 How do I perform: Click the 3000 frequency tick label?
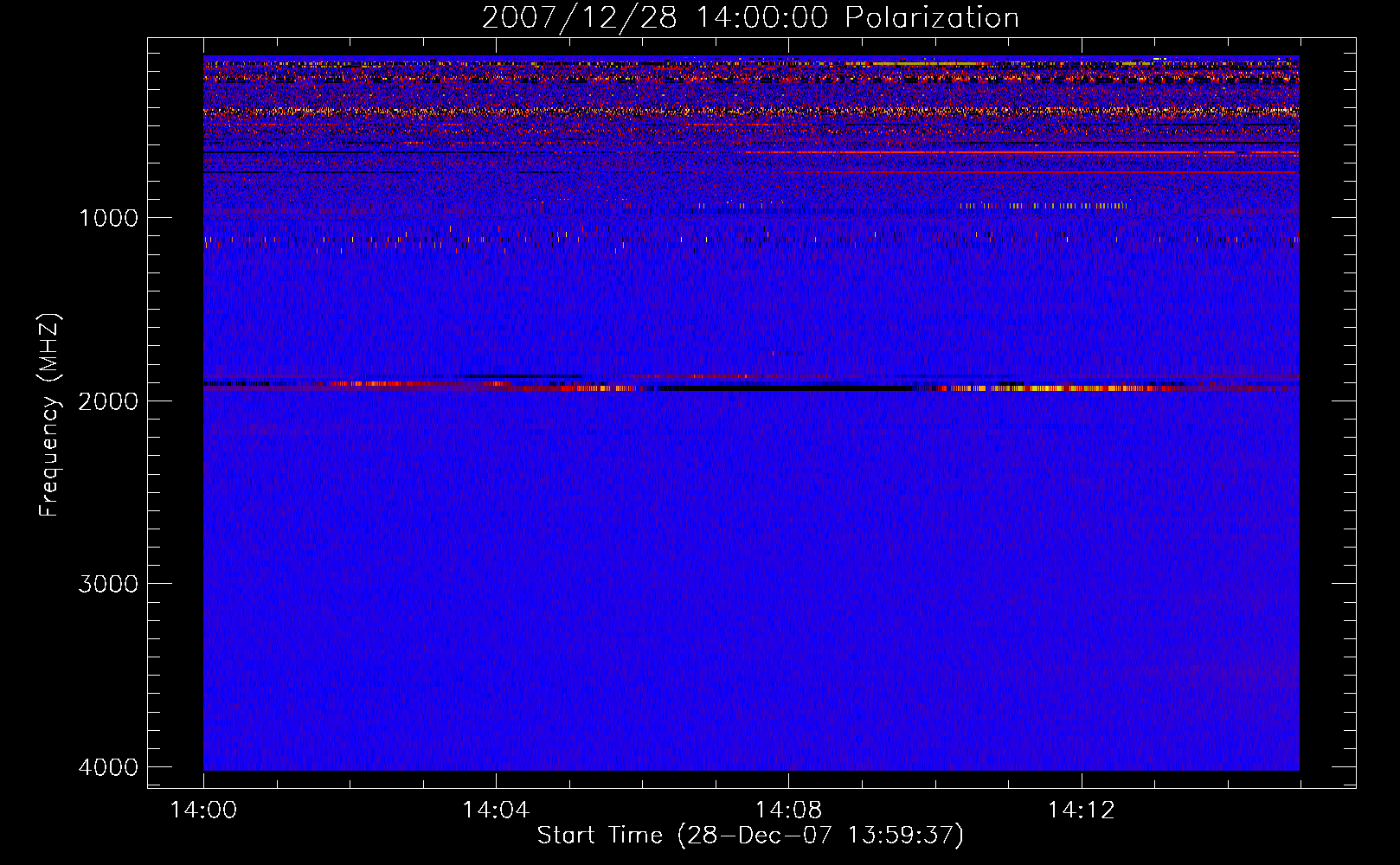(108, 584)
